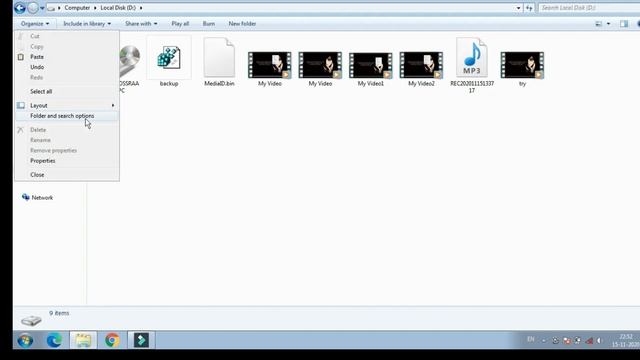Choose Close from the Organize menu
Image resolution: width=640 pixels, height=360 pixels.
click(x=67, y=175)
